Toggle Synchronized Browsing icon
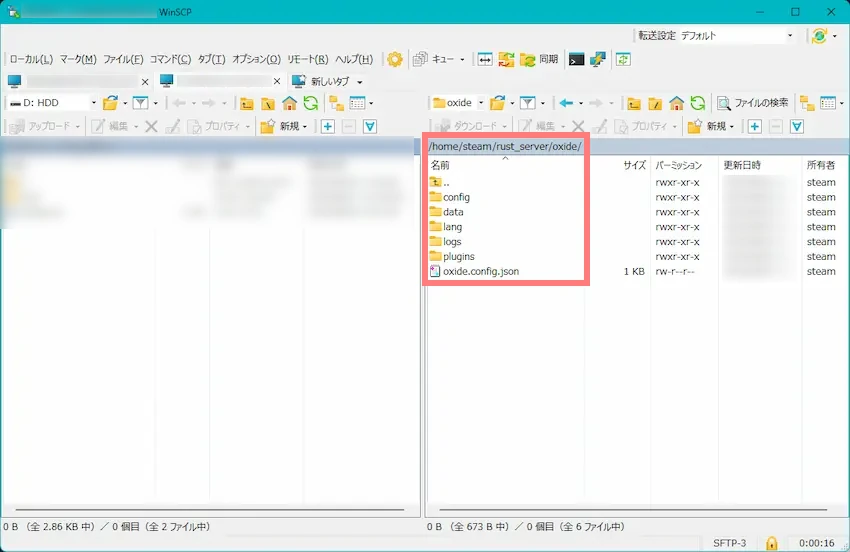Viewport: 850px width, 552px height. pos(623,59)
